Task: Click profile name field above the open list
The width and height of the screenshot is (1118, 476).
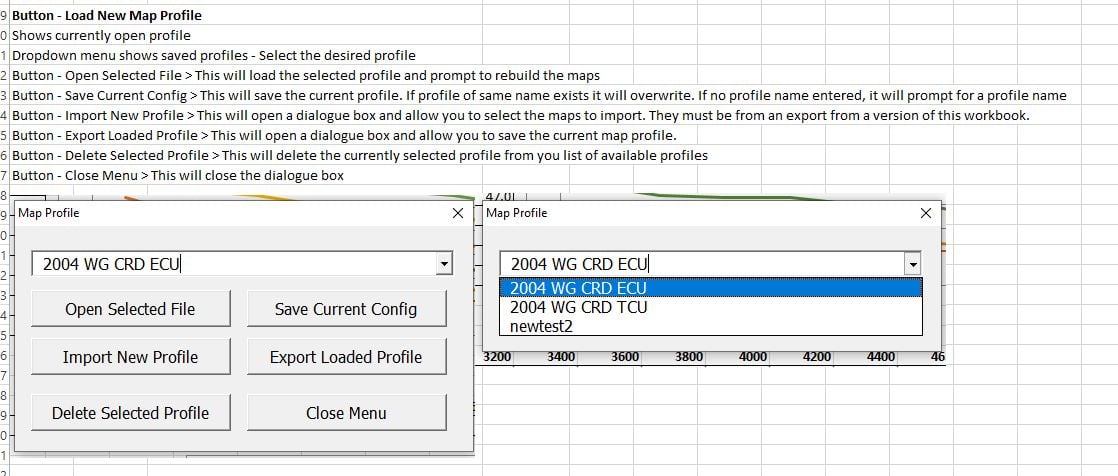Action: click(700, 264)
